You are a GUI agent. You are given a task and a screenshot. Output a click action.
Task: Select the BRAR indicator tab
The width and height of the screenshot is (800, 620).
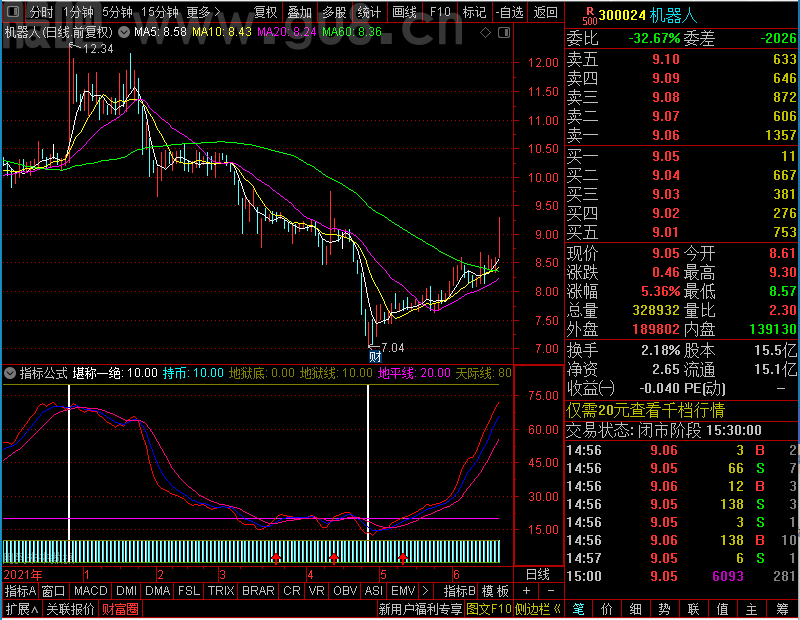[258, 591]
